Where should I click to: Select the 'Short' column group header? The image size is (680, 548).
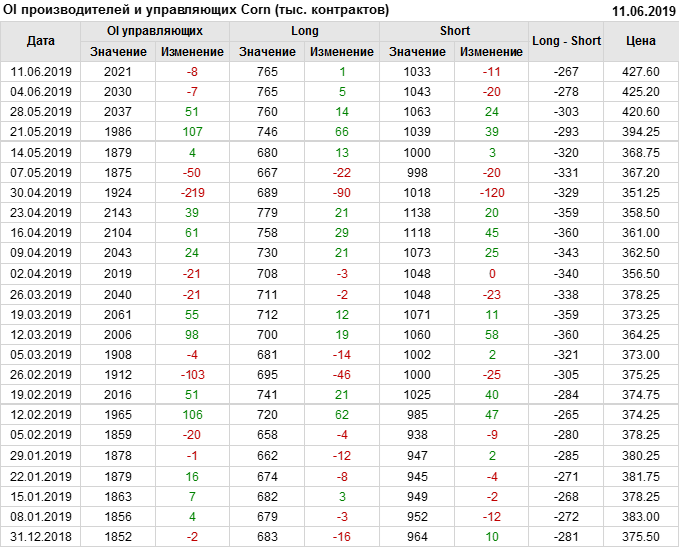click(x=455, y=31)
